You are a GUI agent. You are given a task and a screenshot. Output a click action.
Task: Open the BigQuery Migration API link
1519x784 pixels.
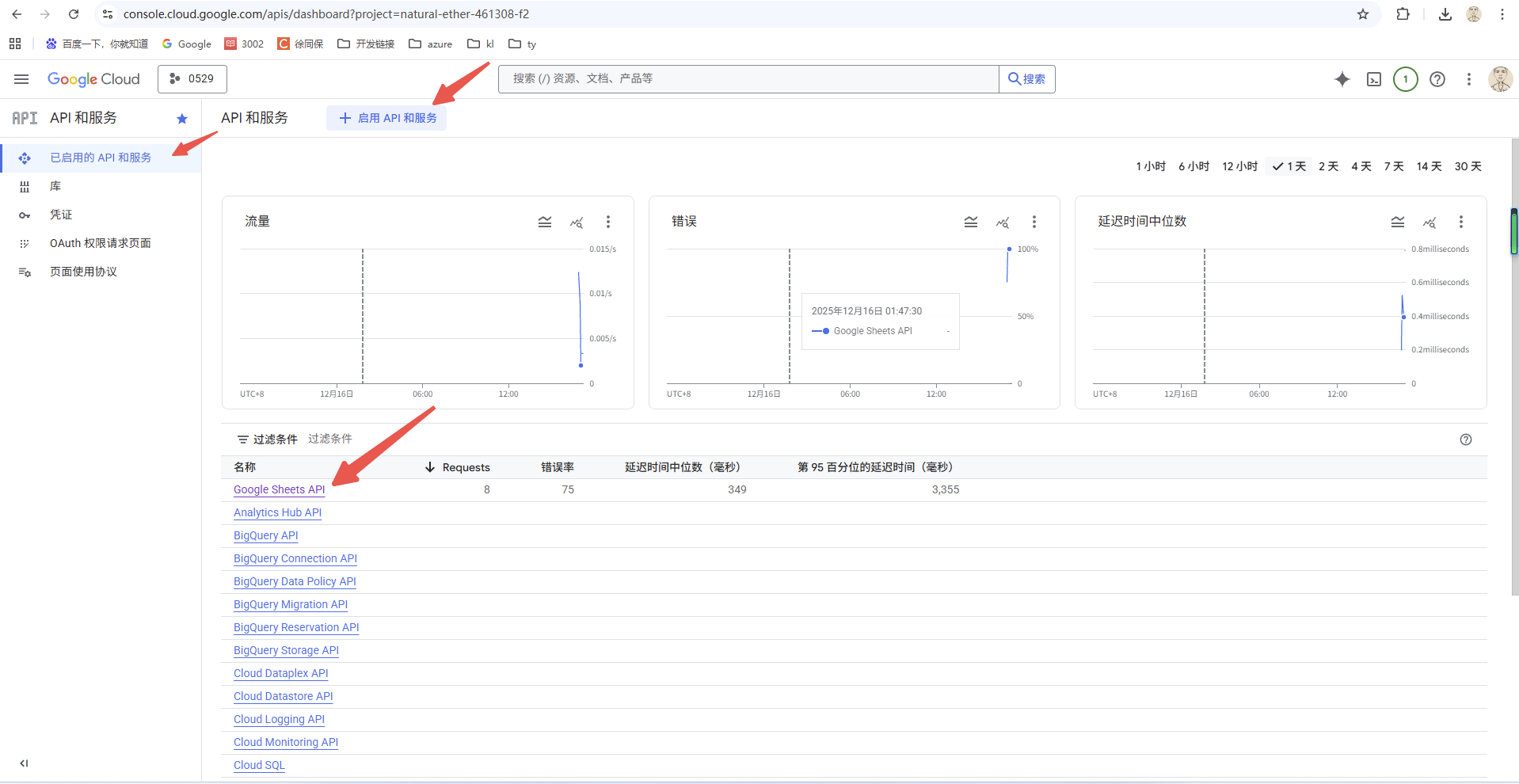coord(291,604)
